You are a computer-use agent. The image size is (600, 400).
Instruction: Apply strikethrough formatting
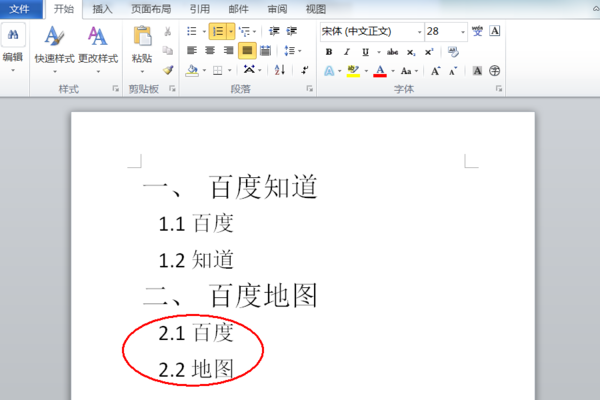[x=392, y=52]
